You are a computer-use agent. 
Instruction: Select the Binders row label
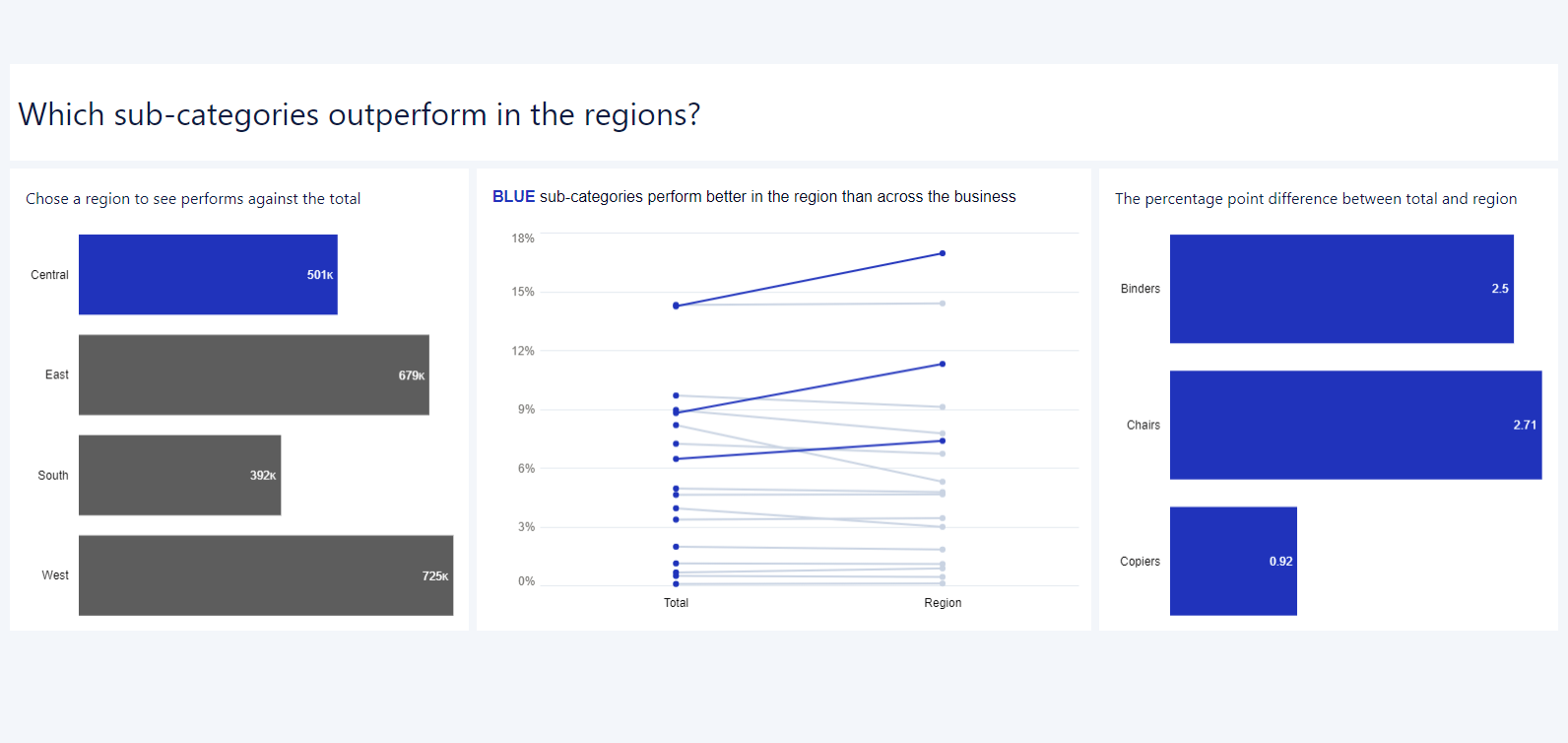[1140, 289]
